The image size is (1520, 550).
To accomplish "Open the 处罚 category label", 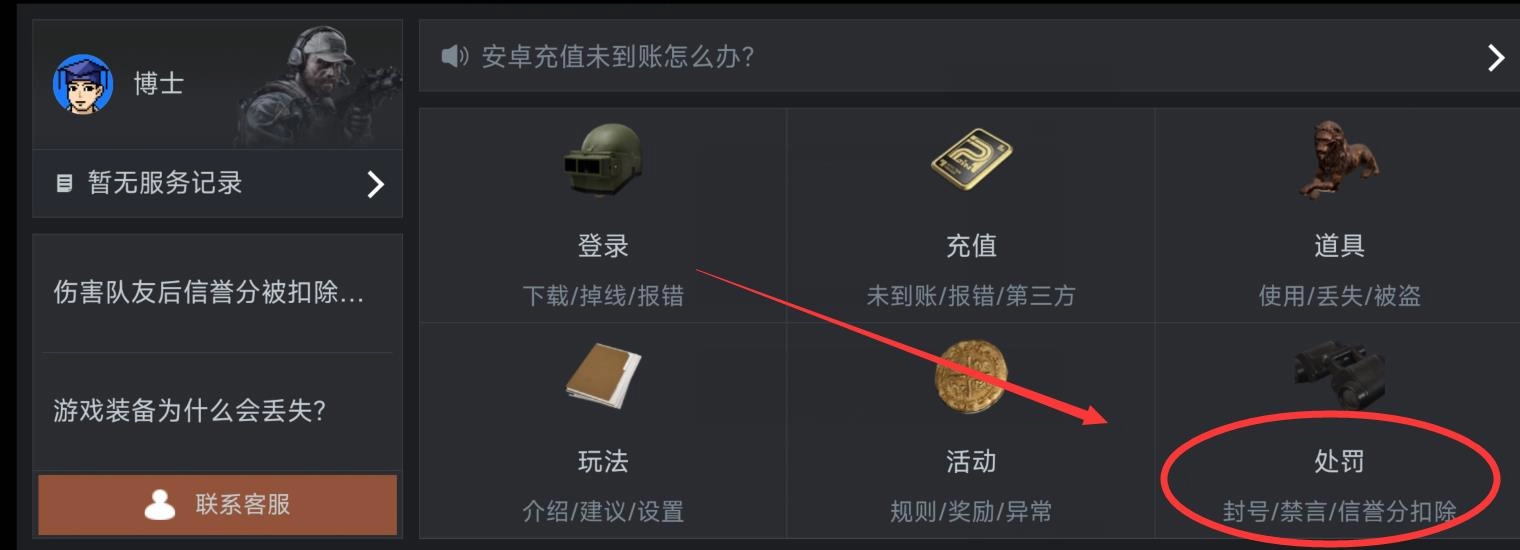I will tap(1339, 461).
